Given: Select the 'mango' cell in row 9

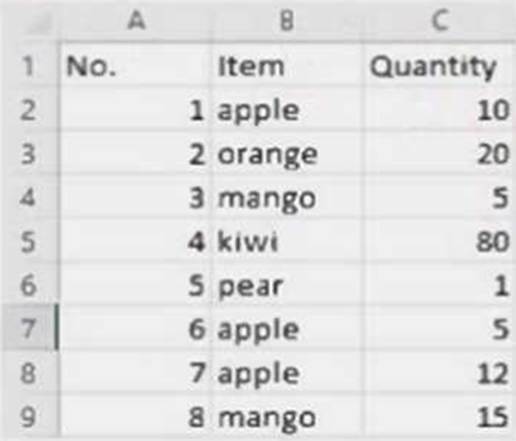Looking at the screenshot, I should 287,416.
